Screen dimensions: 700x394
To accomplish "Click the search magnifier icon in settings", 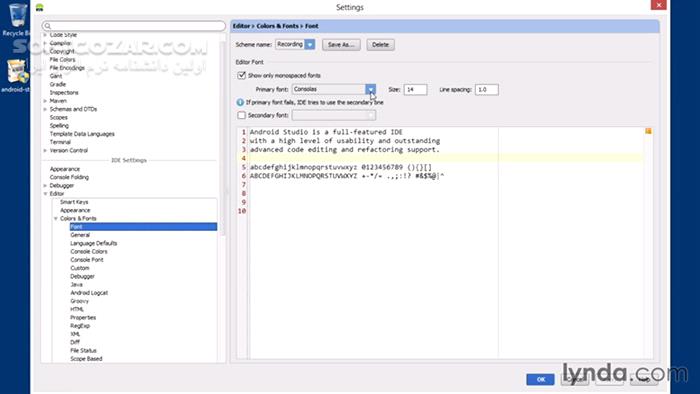I will (48, 26).
